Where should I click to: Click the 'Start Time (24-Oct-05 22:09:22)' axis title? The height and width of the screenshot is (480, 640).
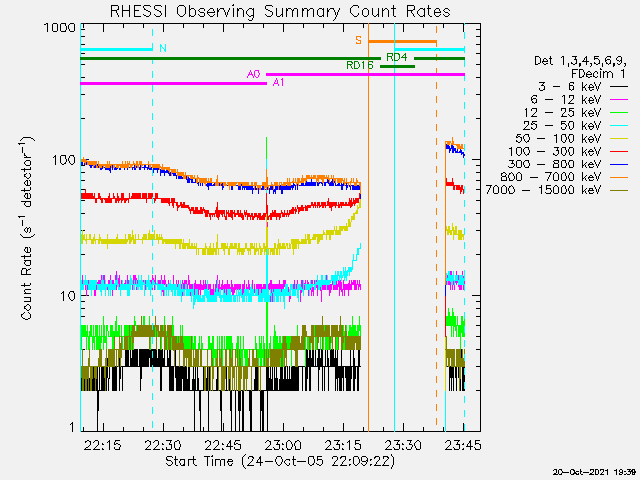pyautogui.click(x=280, y=462)
